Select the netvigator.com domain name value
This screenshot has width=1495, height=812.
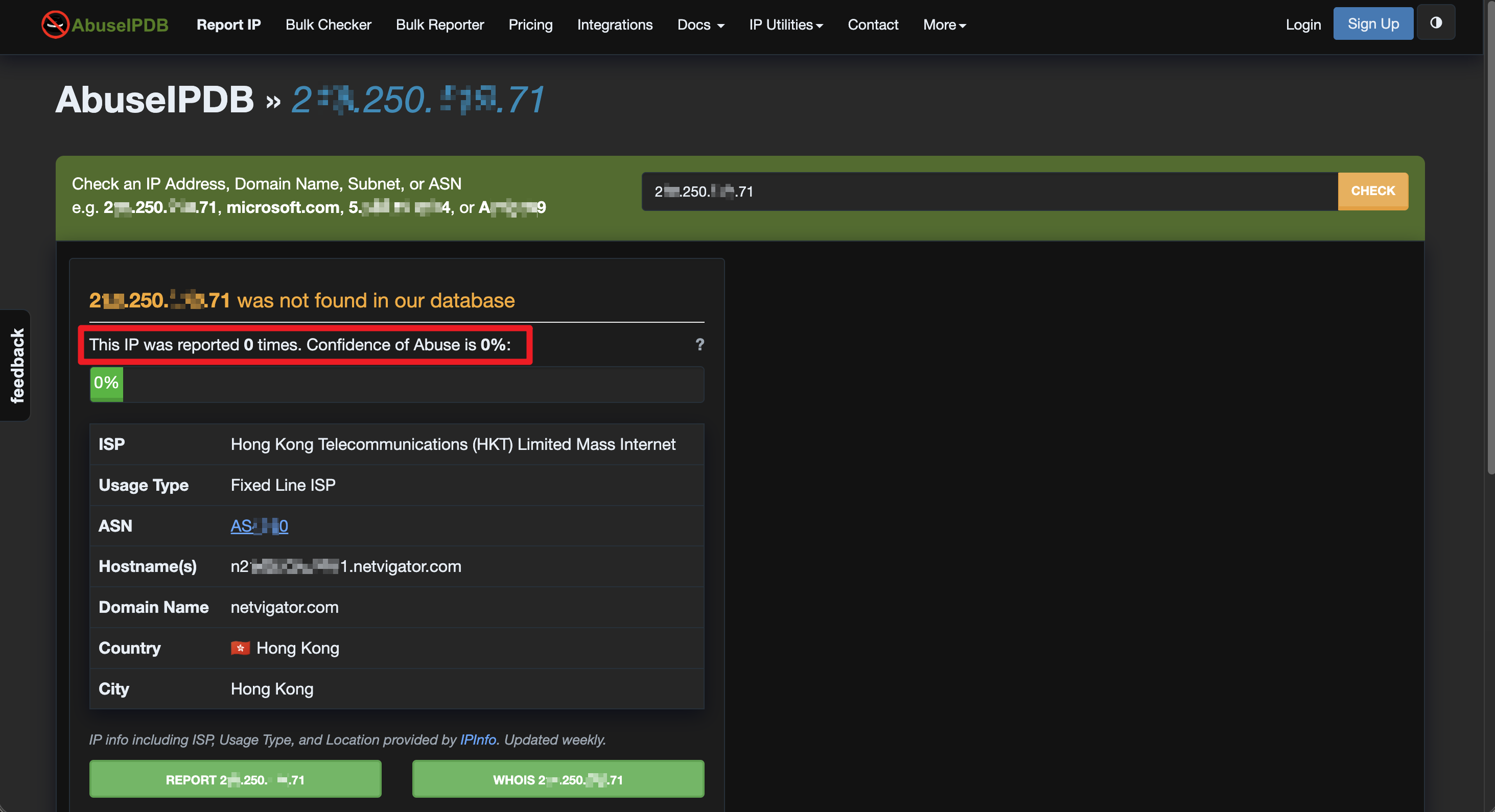tap(285, 607)
